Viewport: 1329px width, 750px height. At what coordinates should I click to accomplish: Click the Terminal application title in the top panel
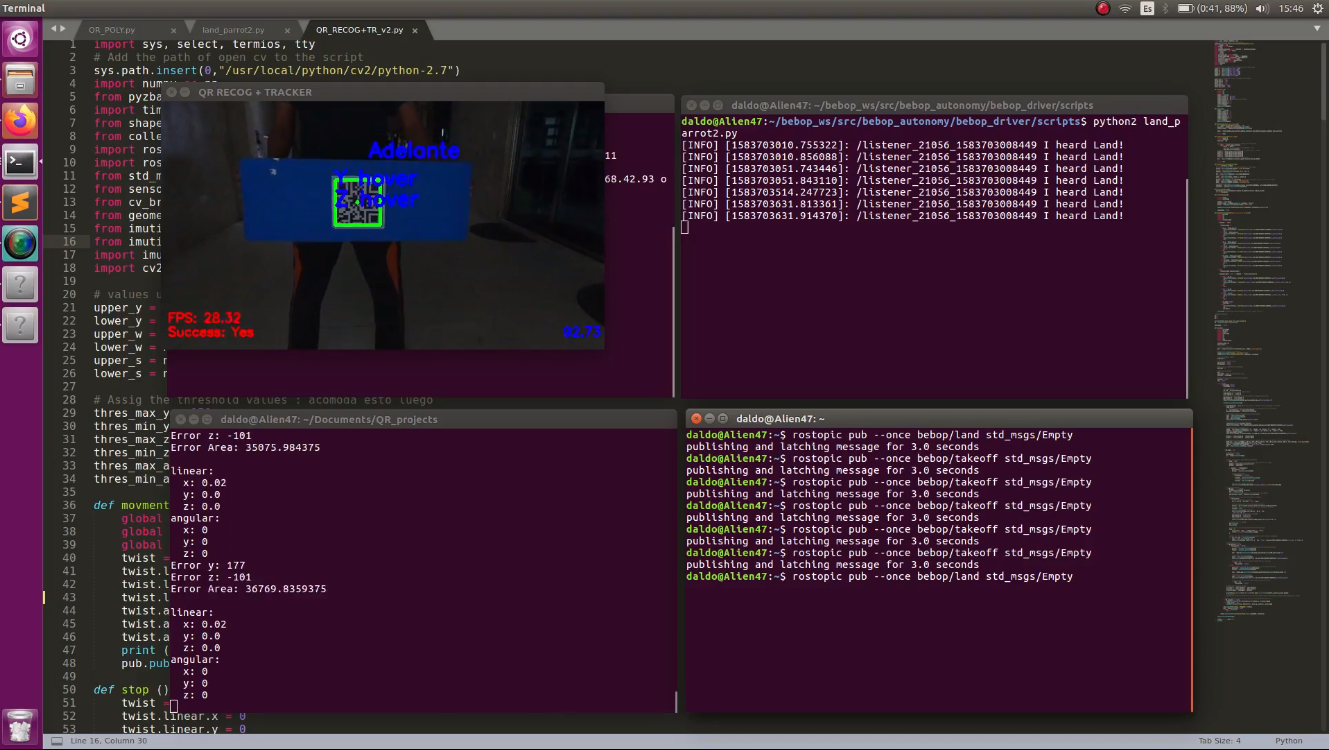[22, 8]
